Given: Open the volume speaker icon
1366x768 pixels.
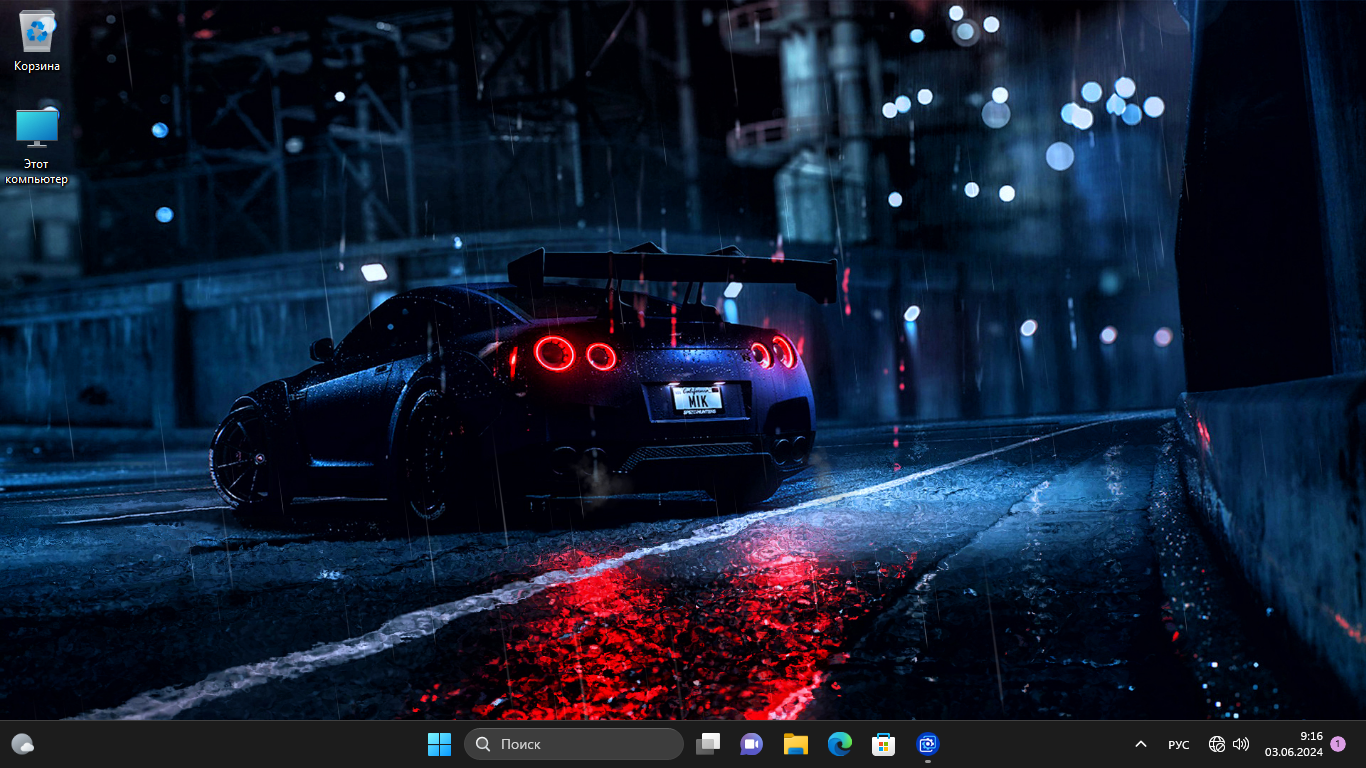Looking at the screenshot, I should point(1241,744).
